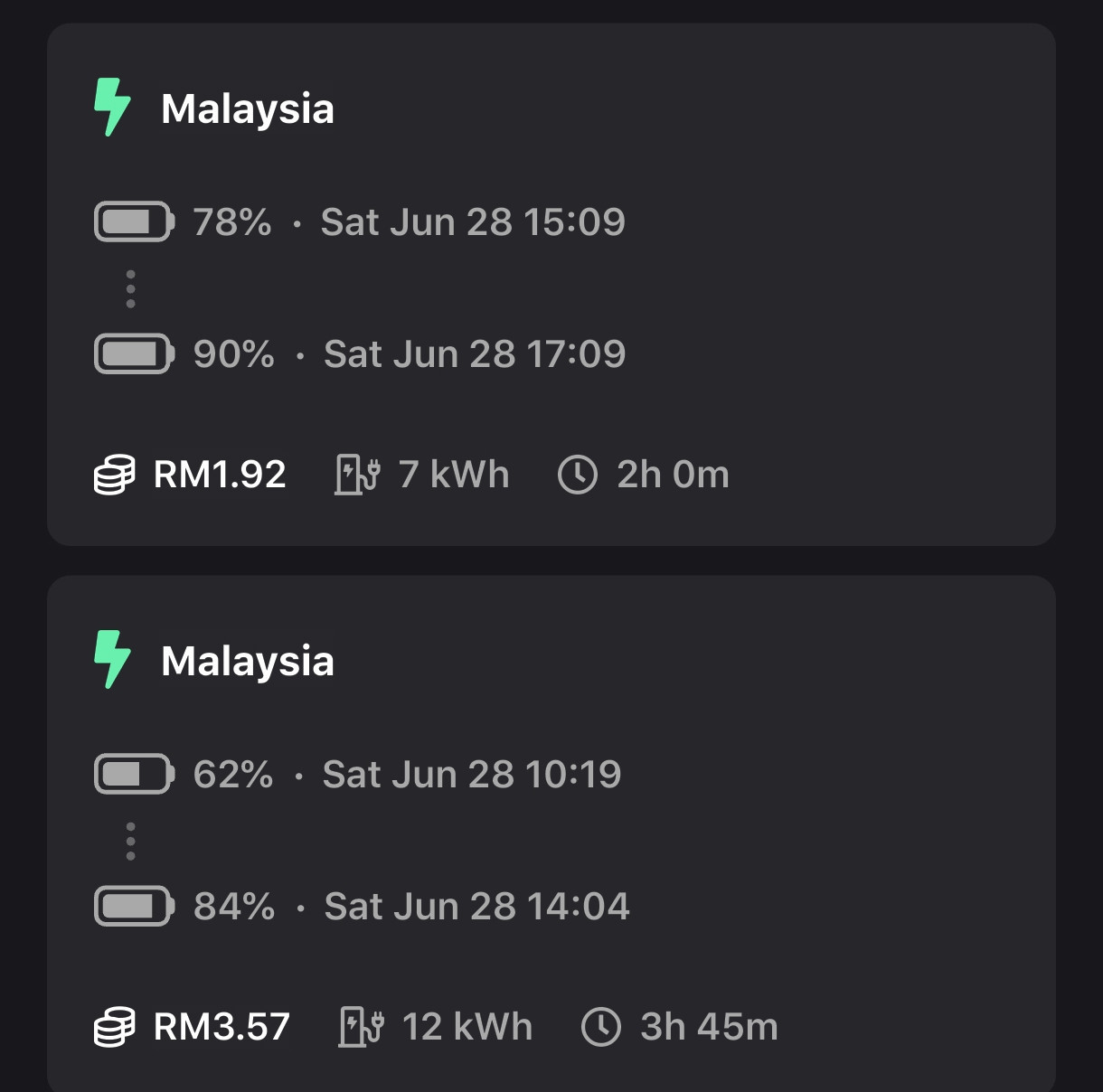The image size is (1103, 1092).
Task: Click the vertical dots between 78% and 90%
Action: point(131,289)
